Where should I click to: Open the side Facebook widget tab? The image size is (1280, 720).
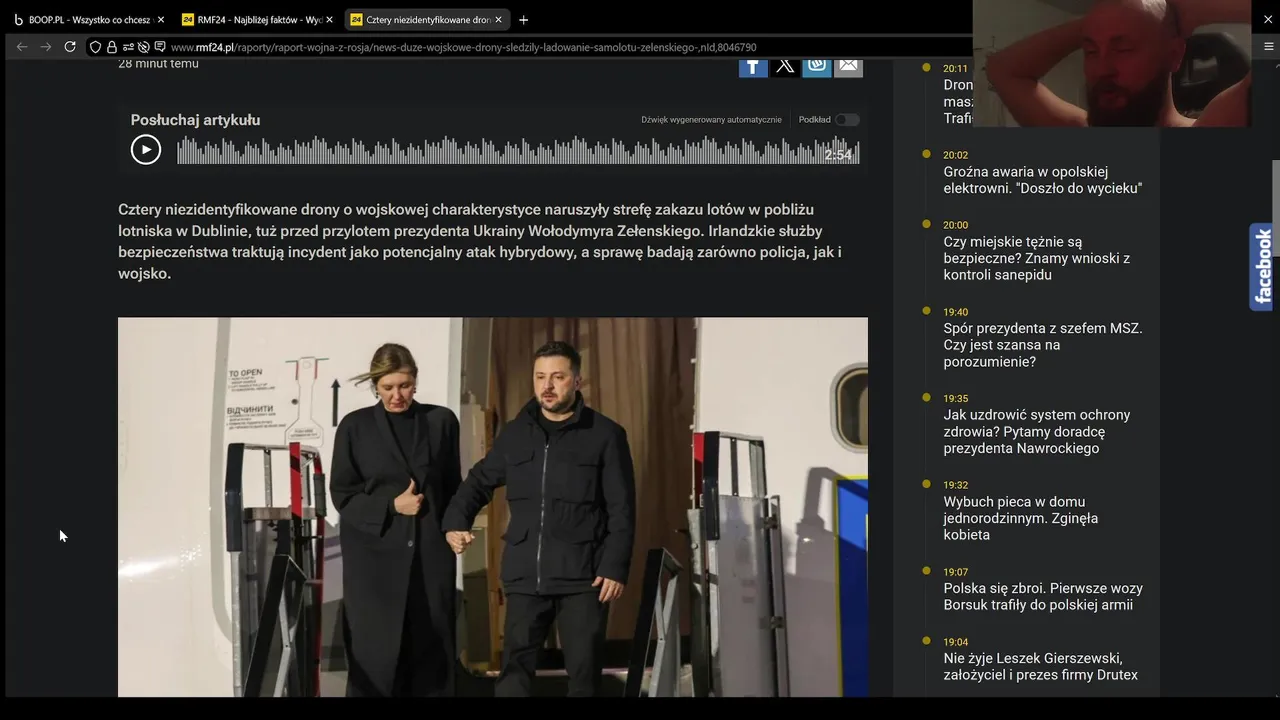(1263, 267)
